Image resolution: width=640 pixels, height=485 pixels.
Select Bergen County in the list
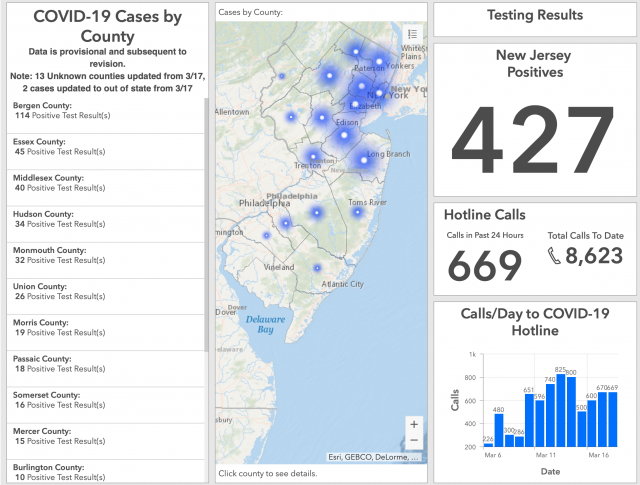pyautogui.click(x=105, y=110)
